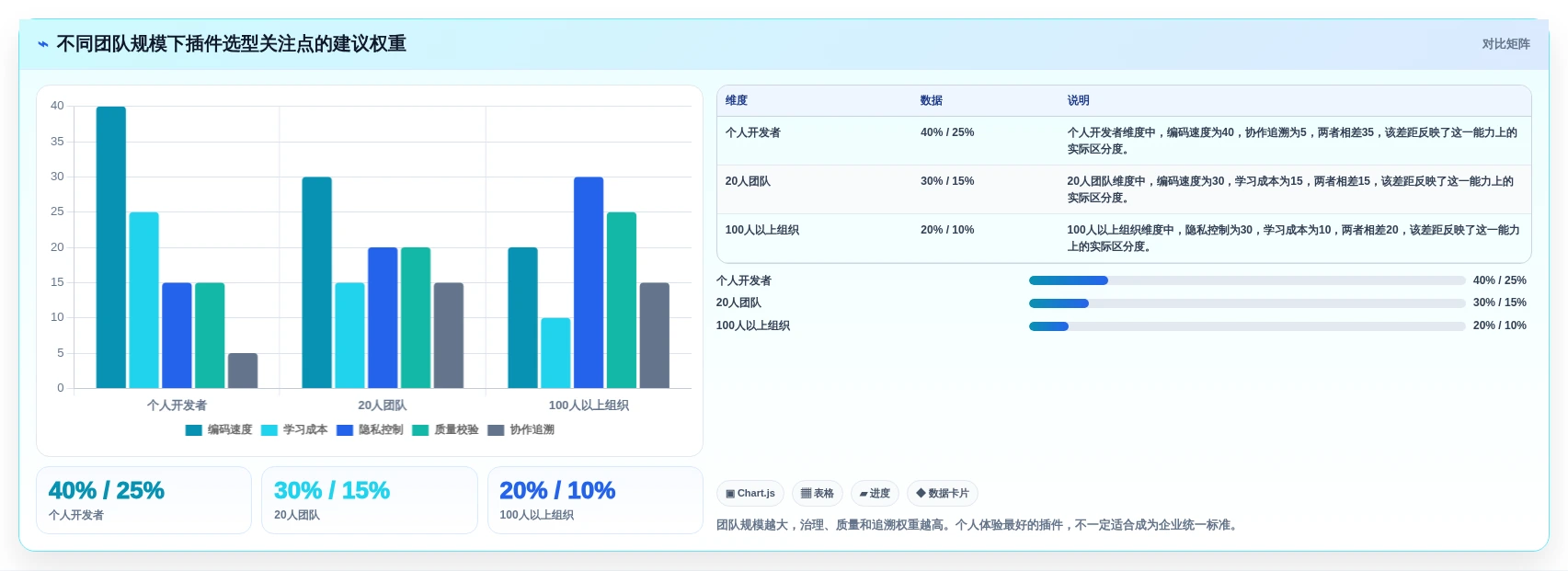The height and width of the screenshot is (571, 1568).
Task: Click the Chart.js tag chip
Action: pyautogui.click(x=750, y=494)
